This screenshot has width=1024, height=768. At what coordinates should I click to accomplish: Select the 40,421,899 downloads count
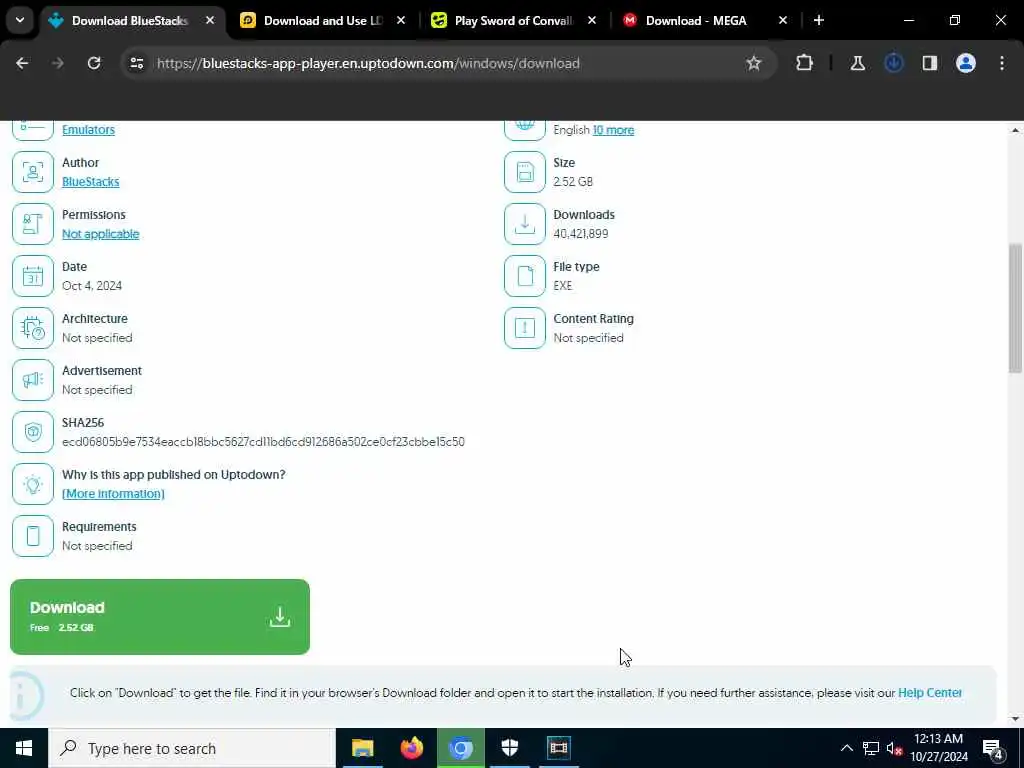(x=581, y=234)
